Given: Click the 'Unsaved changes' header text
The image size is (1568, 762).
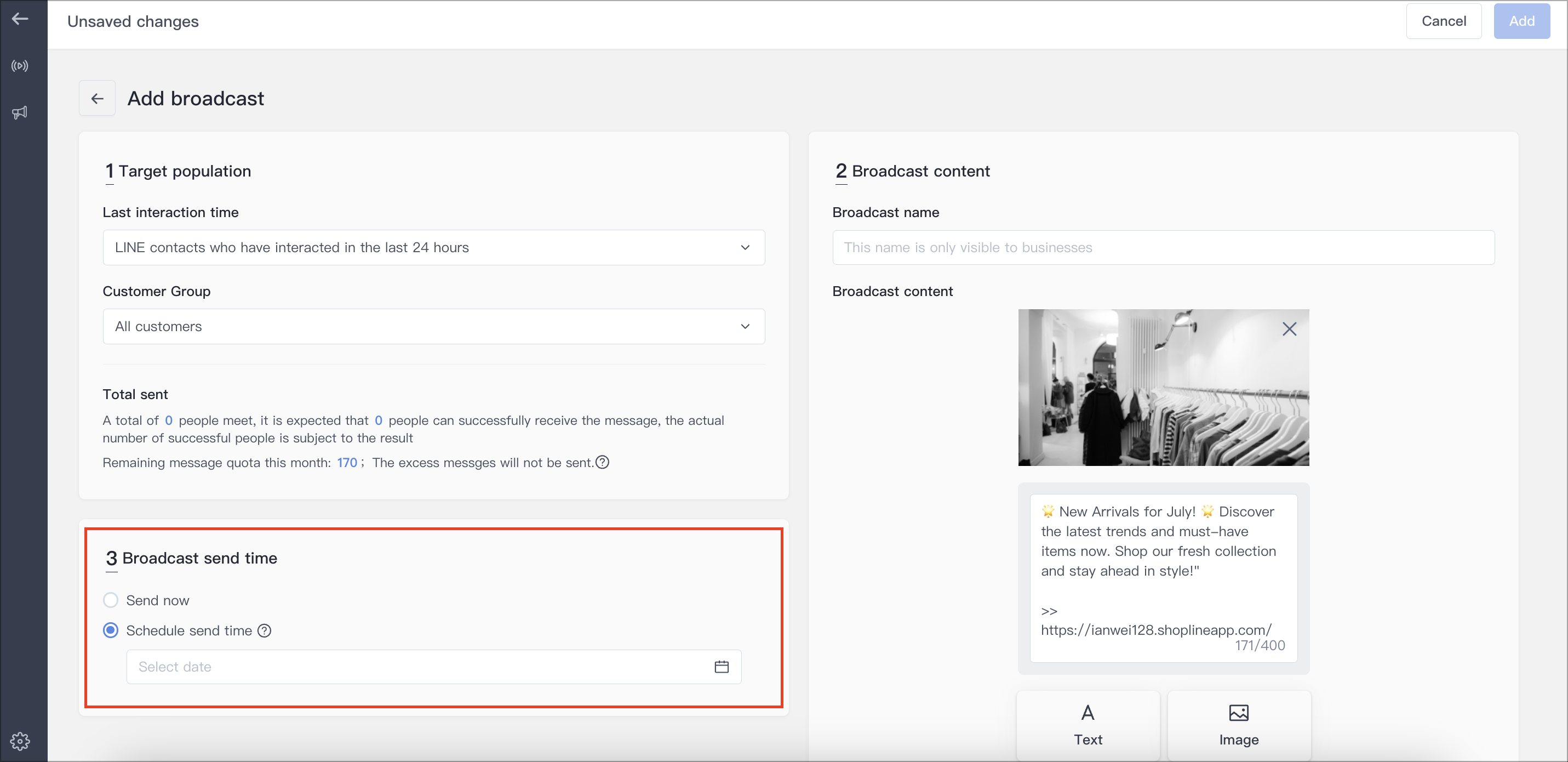Looking at the screenshot, I should pos(133,21).
